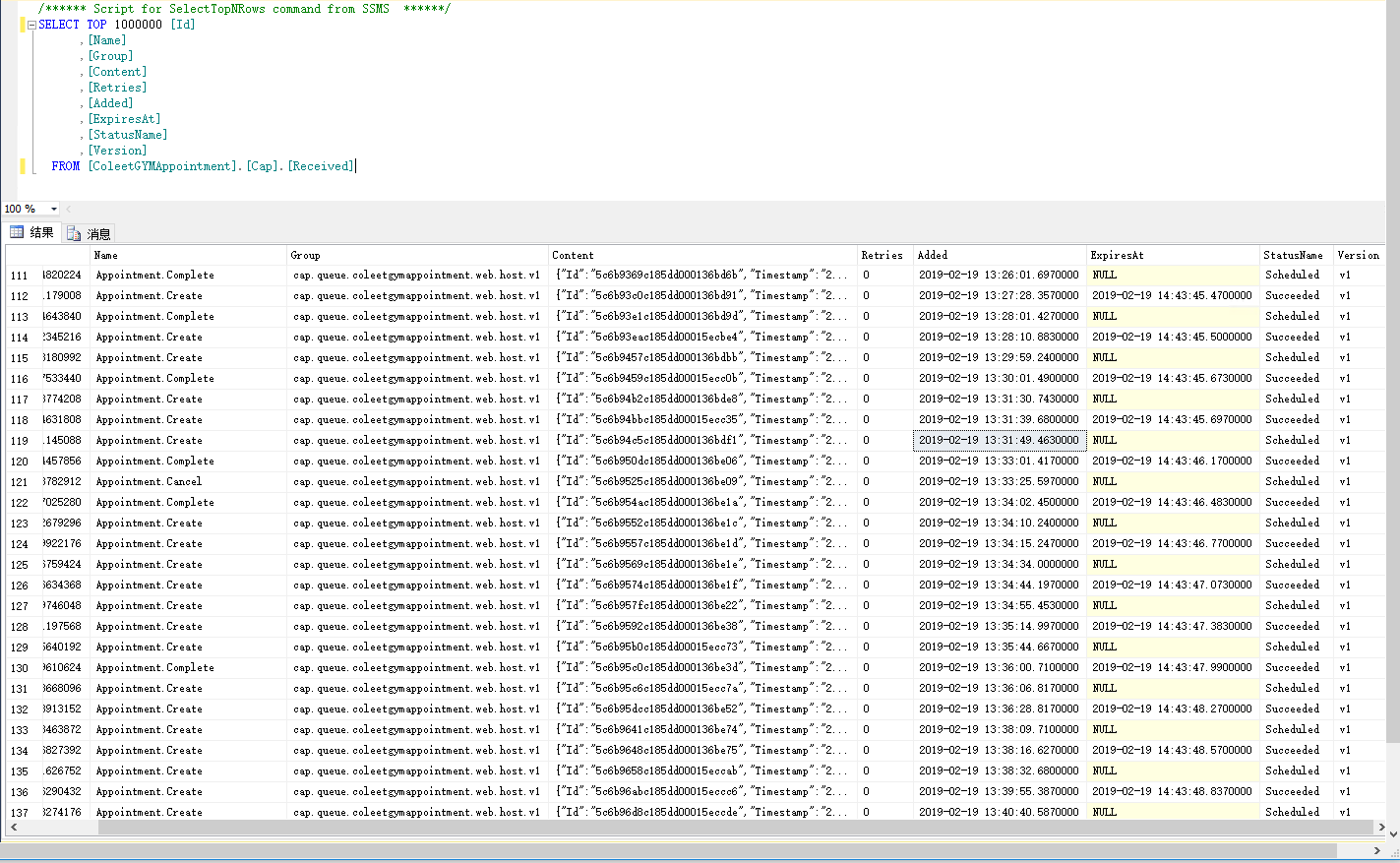This screenshot has height=863, width=1400.
Task: Click ExpiresAt value 2019-02-19 14:43:46.1700000
Action: pyautogui.click(x=1174, y=462)
